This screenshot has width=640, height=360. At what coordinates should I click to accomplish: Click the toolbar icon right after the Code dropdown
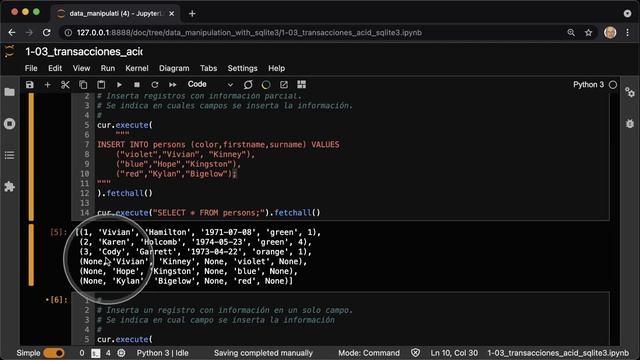248,84
